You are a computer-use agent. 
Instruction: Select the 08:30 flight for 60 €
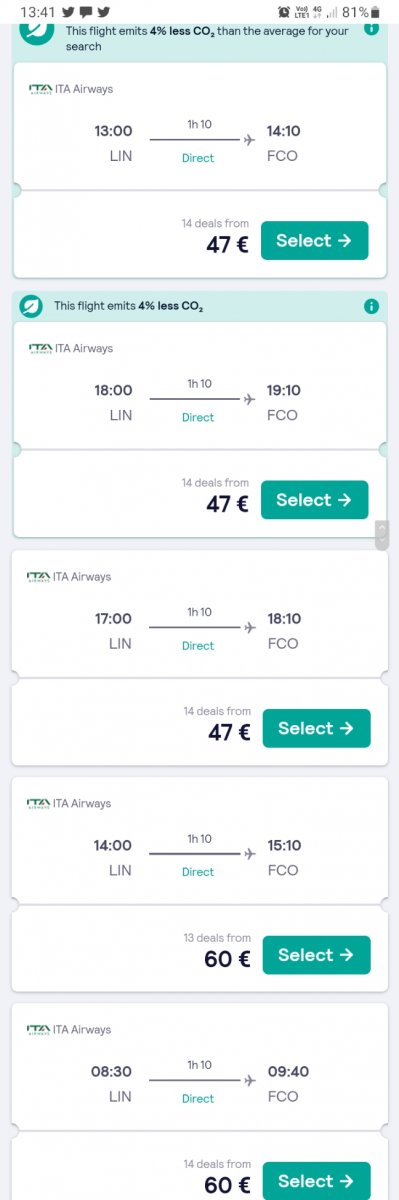(x=316, y=1181)
